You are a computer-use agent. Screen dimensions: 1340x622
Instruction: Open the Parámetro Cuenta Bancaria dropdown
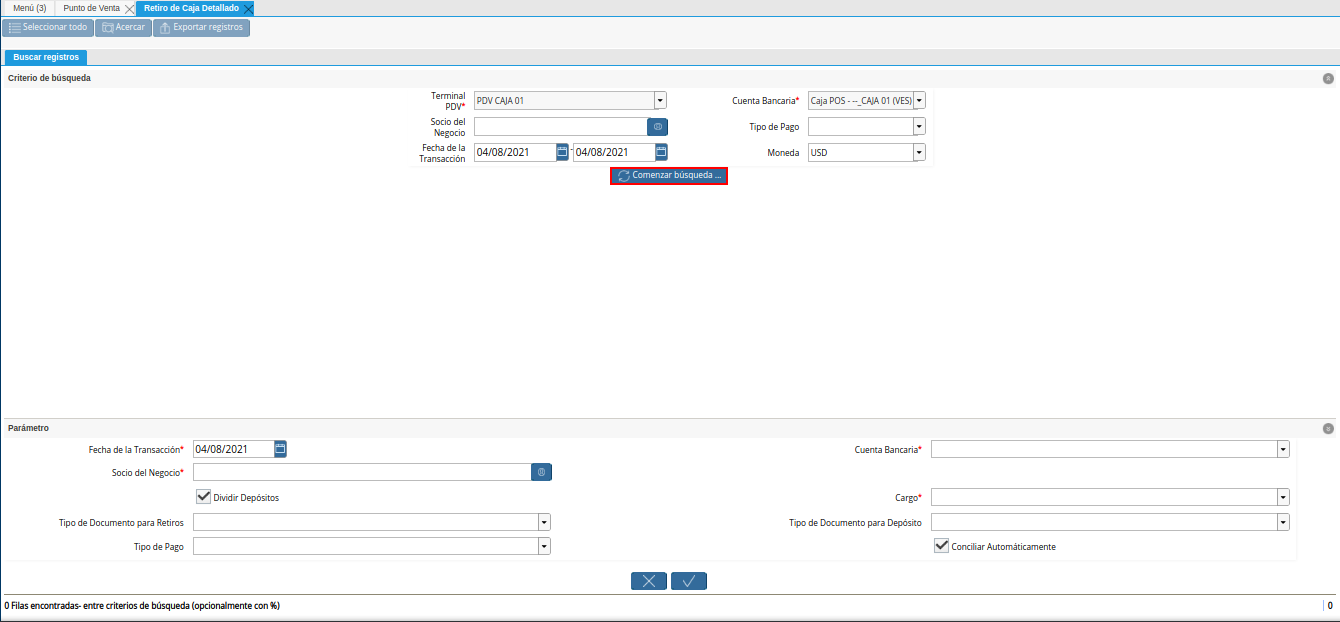pyautogui.click(x=1283, y=449)
